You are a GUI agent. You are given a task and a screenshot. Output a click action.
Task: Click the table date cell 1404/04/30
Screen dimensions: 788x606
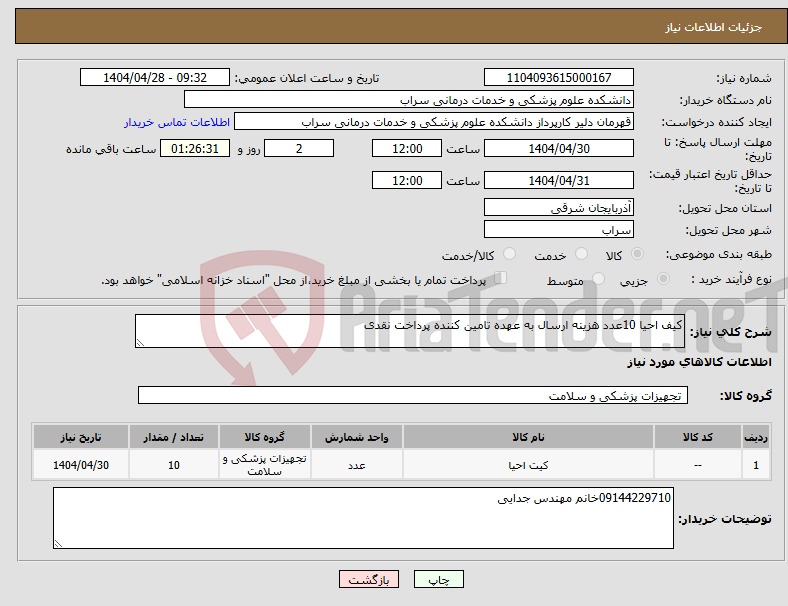pos(81,465)
